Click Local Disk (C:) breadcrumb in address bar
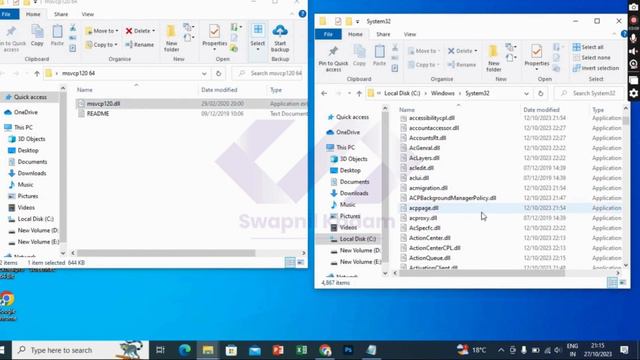The image size is (640, 360). [402, 93]
